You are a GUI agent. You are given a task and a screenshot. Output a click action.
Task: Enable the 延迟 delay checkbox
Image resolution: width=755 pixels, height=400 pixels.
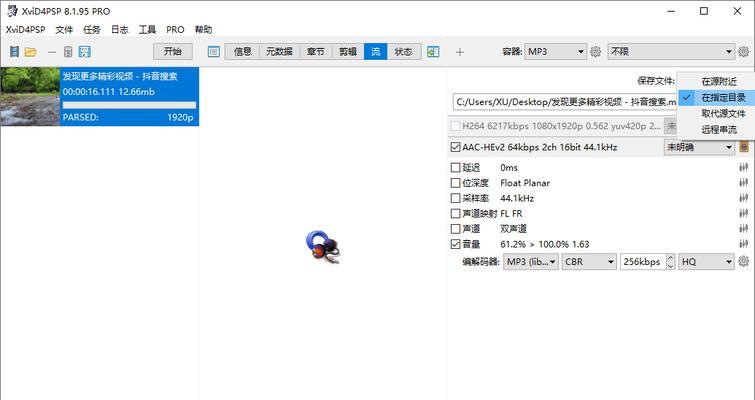(x=455, y=168)
